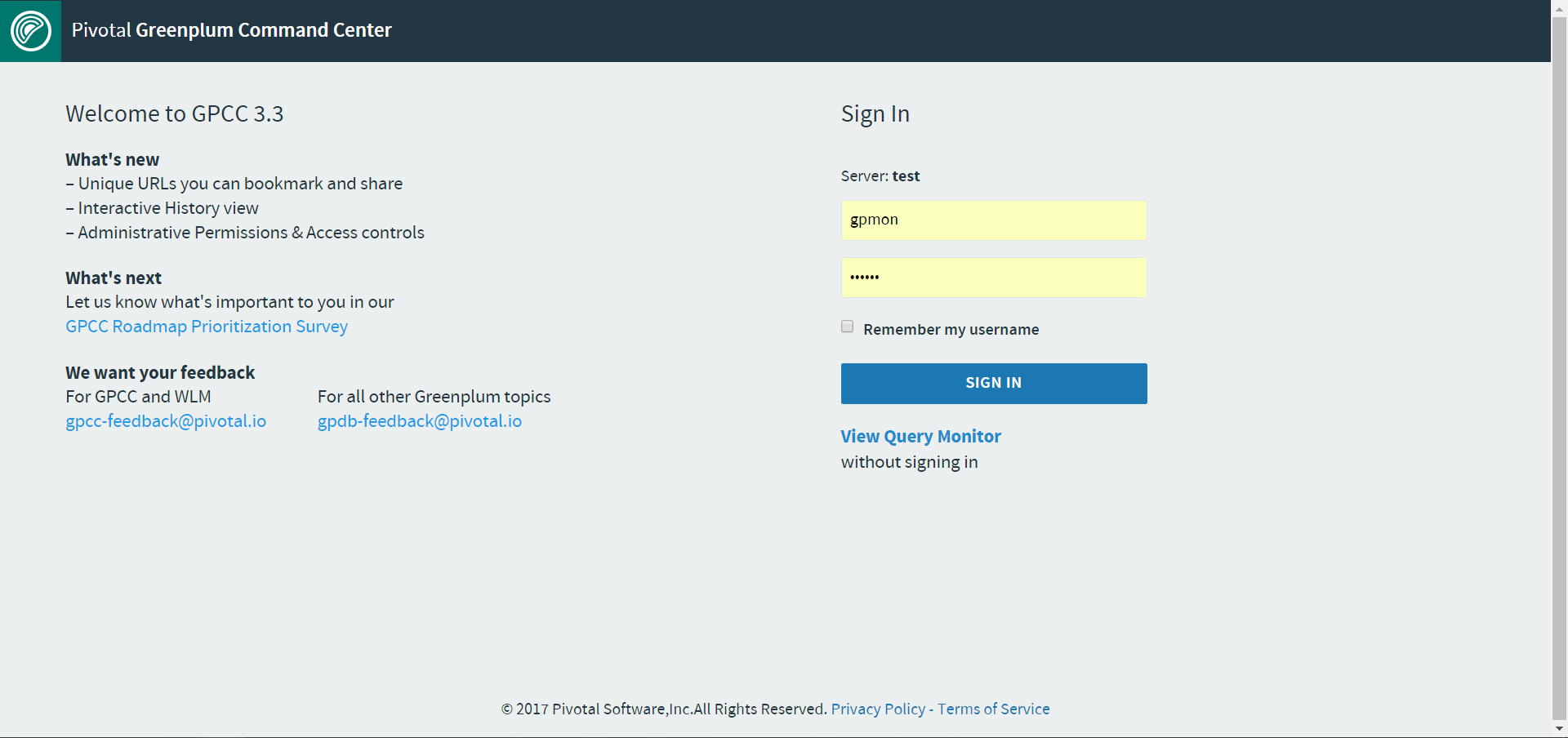Click the Welcome to GPCC 3.3 heading

pyautogui.click(x=174, y=114)
